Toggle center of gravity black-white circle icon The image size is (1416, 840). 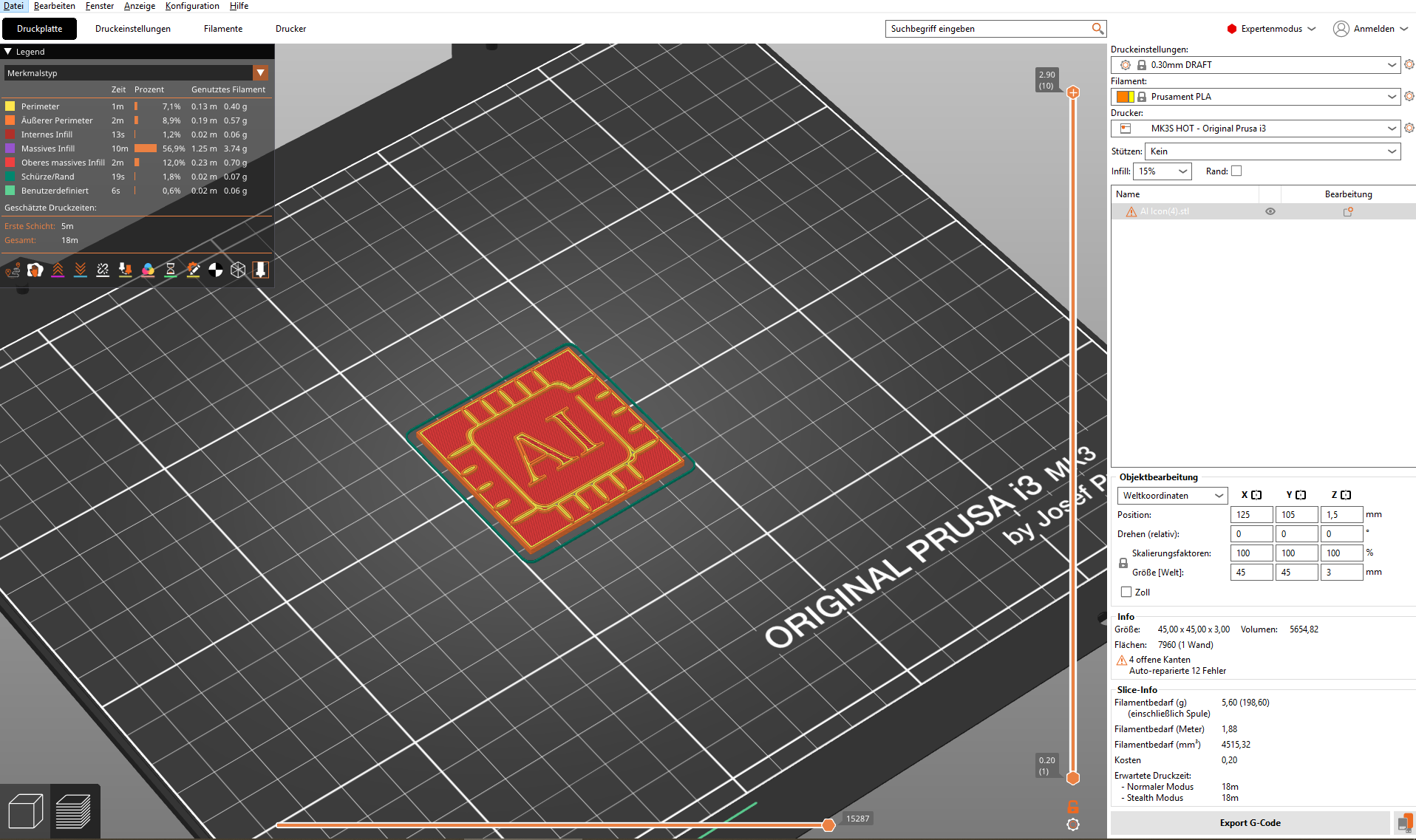click(216, 270)
